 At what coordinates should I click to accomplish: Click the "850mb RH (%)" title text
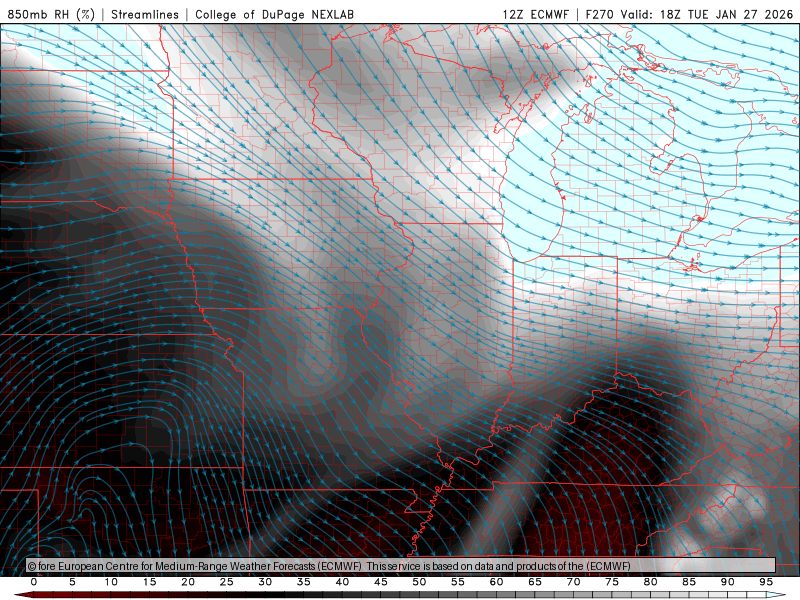[51, 14]
